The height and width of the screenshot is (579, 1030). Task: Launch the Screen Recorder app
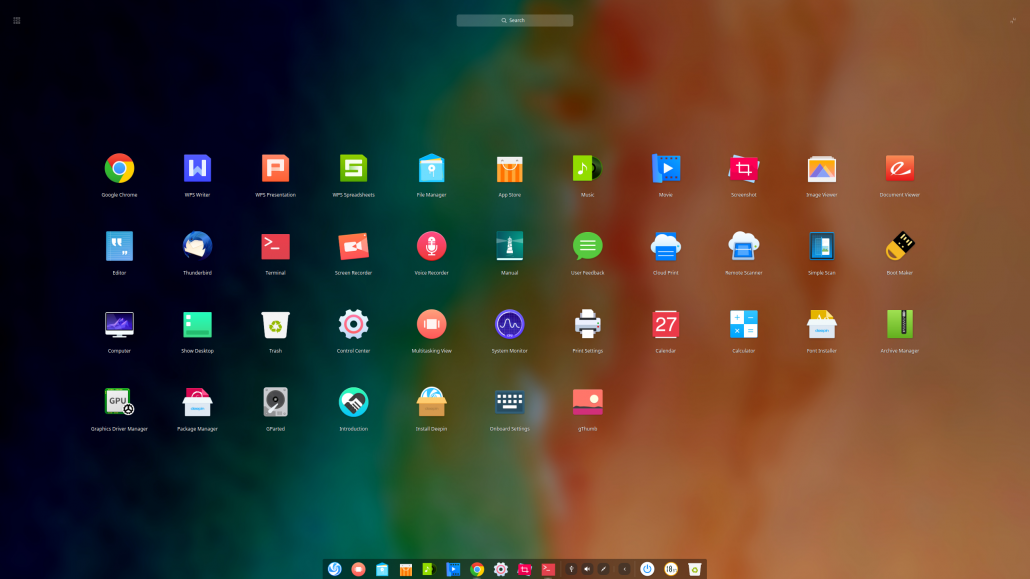coord(353,246)
